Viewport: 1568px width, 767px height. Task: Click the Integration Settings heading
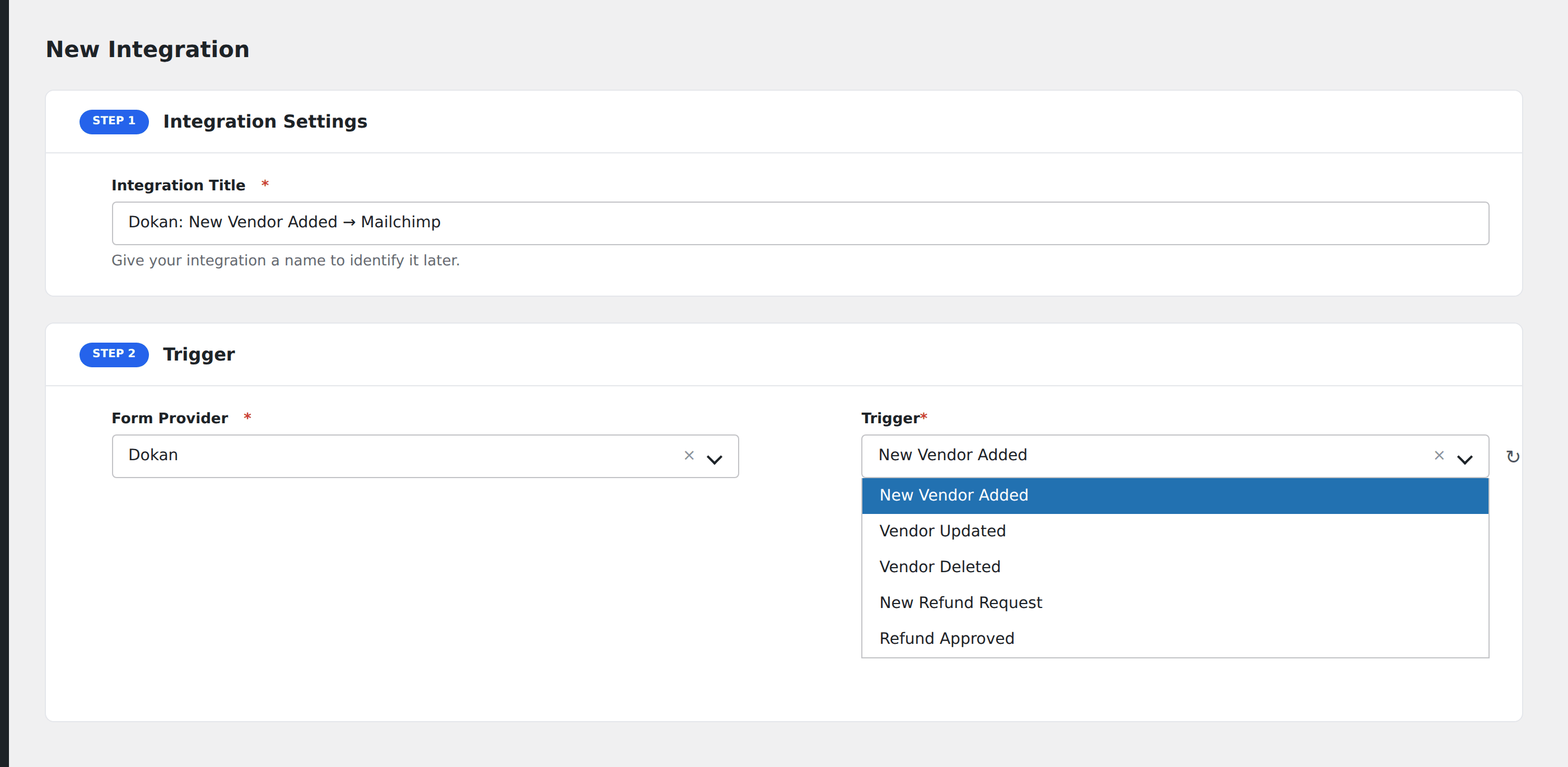point(265,121)
